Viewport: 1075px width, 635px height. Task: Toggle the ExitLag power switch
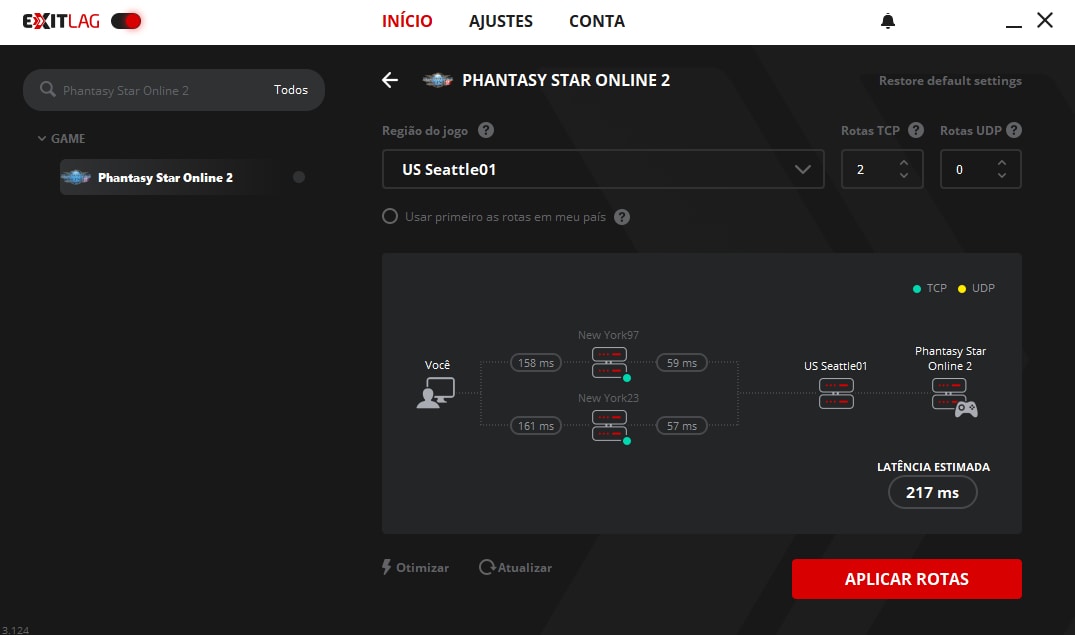click(x=126, y=21)
